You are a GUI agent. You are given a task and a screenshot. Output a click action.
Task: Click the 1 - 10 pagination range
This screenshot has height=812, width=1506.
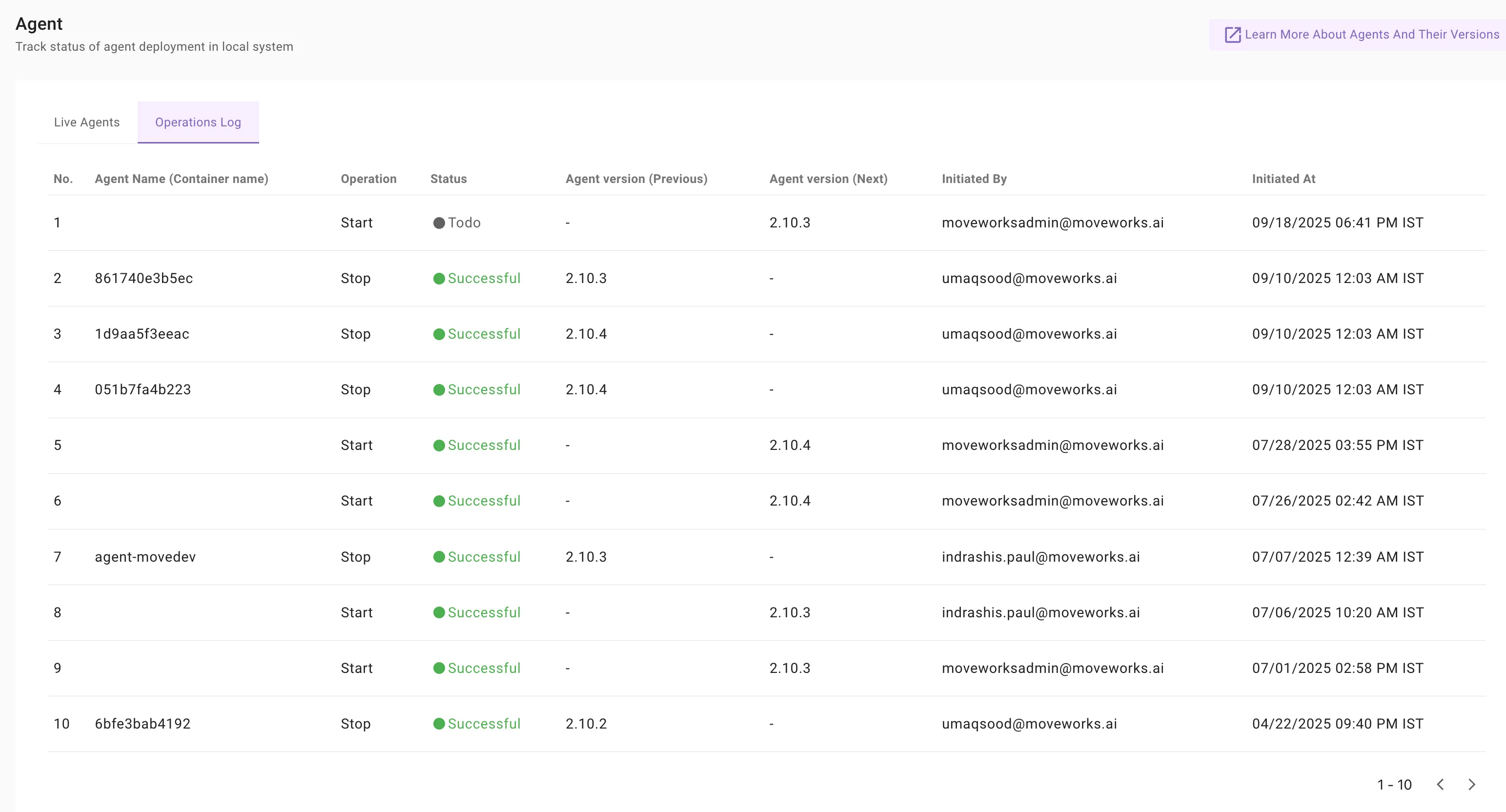(1394, 785)
